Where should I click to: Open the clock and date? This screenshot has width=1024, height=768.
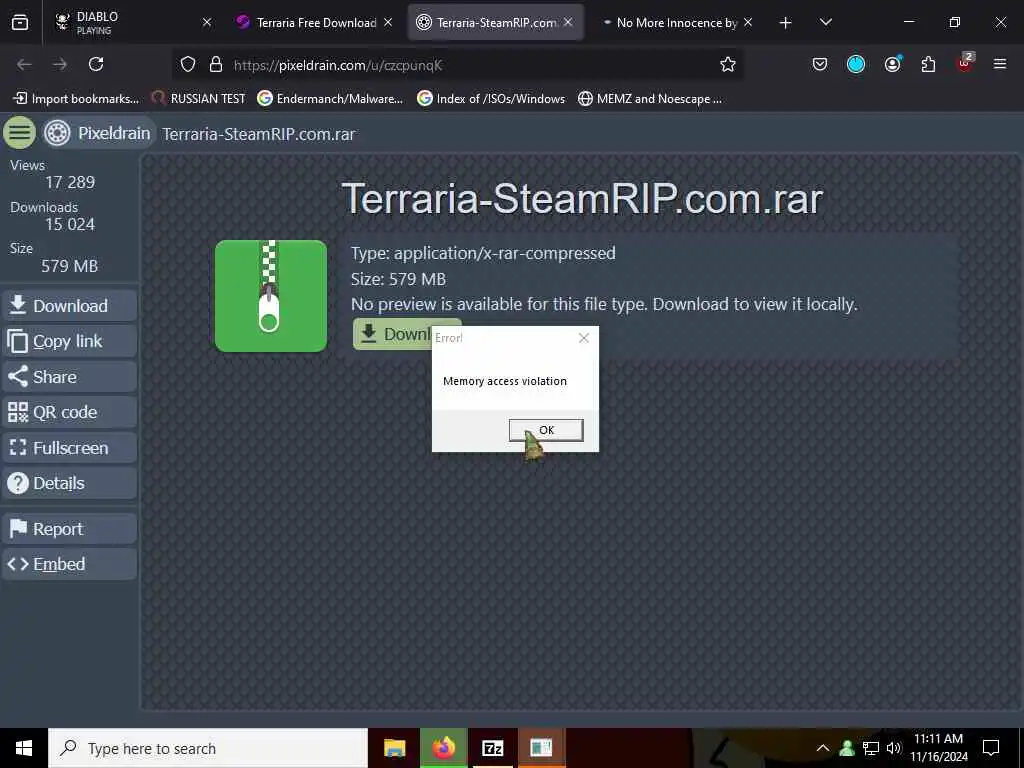tap(938, 748)
